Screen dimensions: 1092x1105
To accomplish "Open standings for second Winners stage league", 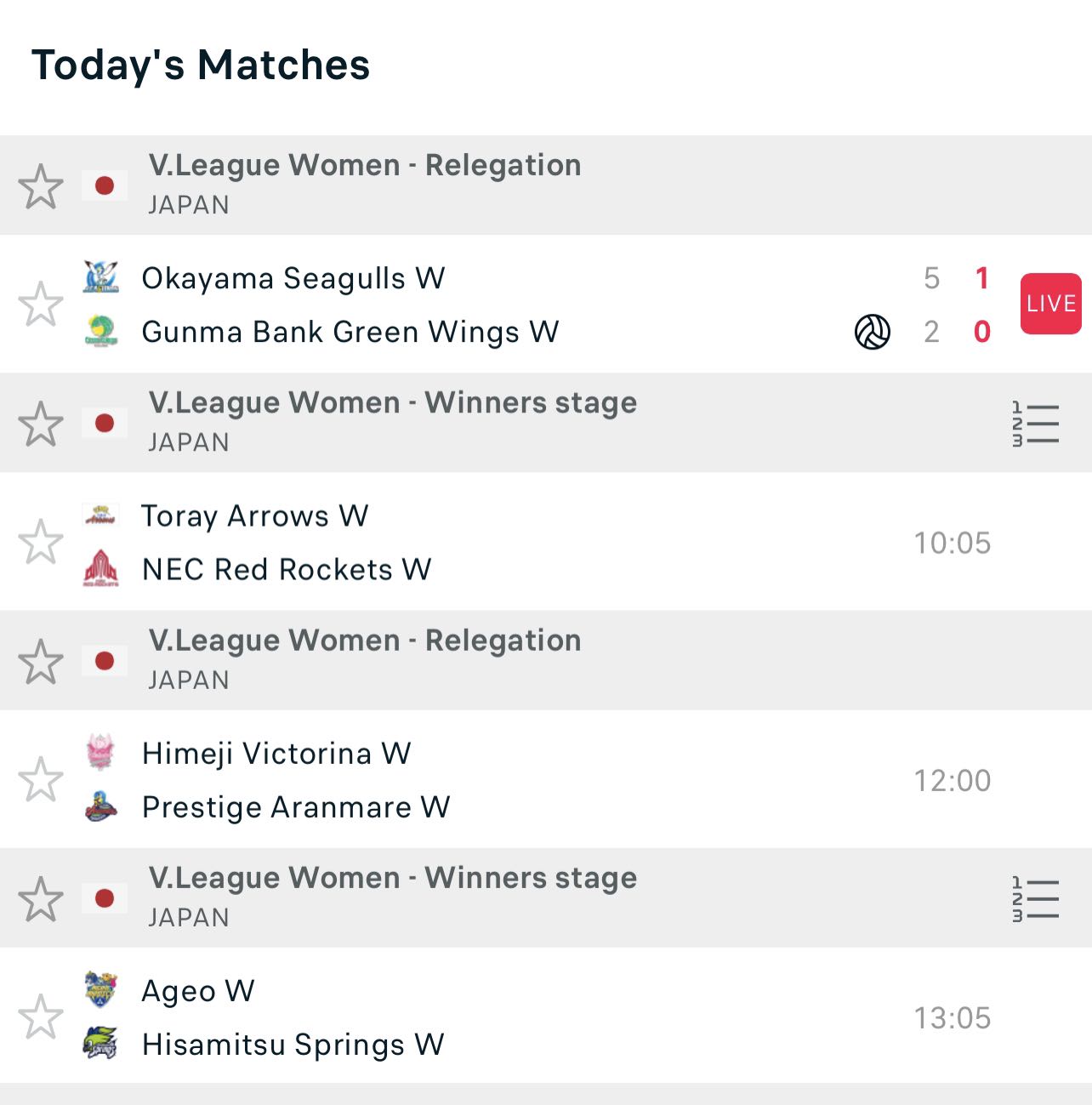I will pos(1035,899).
